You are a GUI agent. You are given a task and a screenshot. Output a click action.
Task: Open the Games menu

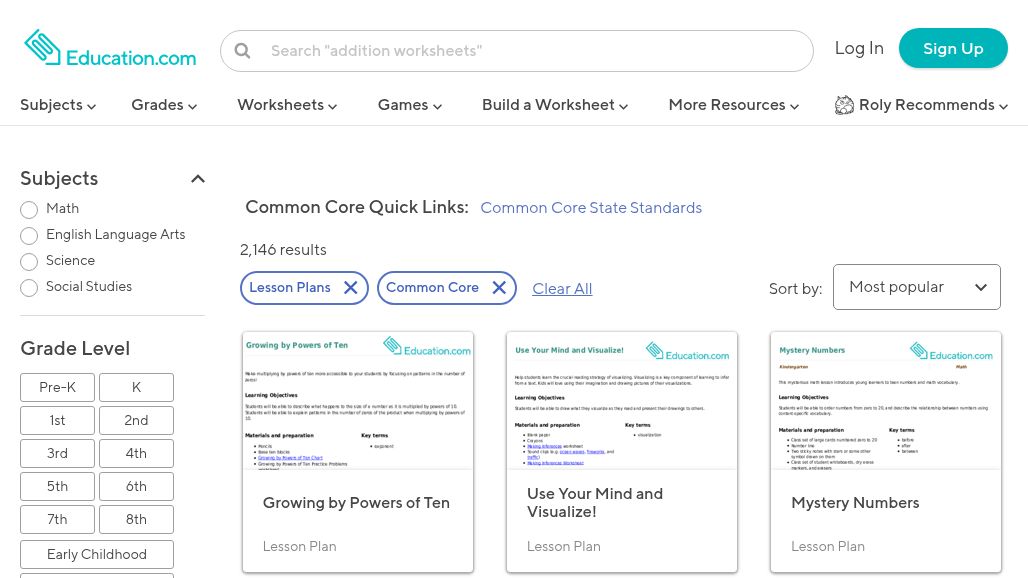click(409, 105)
